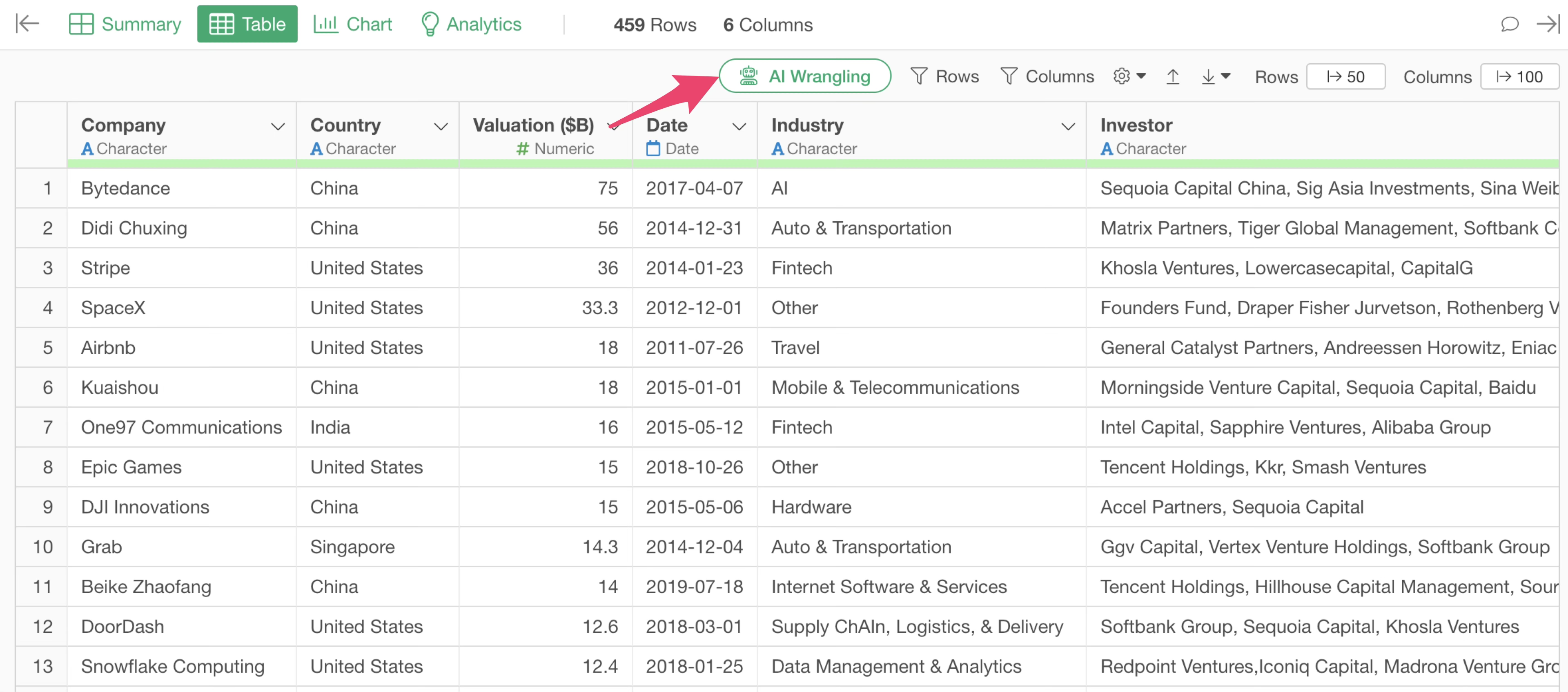The image size is (1568, 692).
Task: Select the SpaceX cell
Action: point(181,308)
